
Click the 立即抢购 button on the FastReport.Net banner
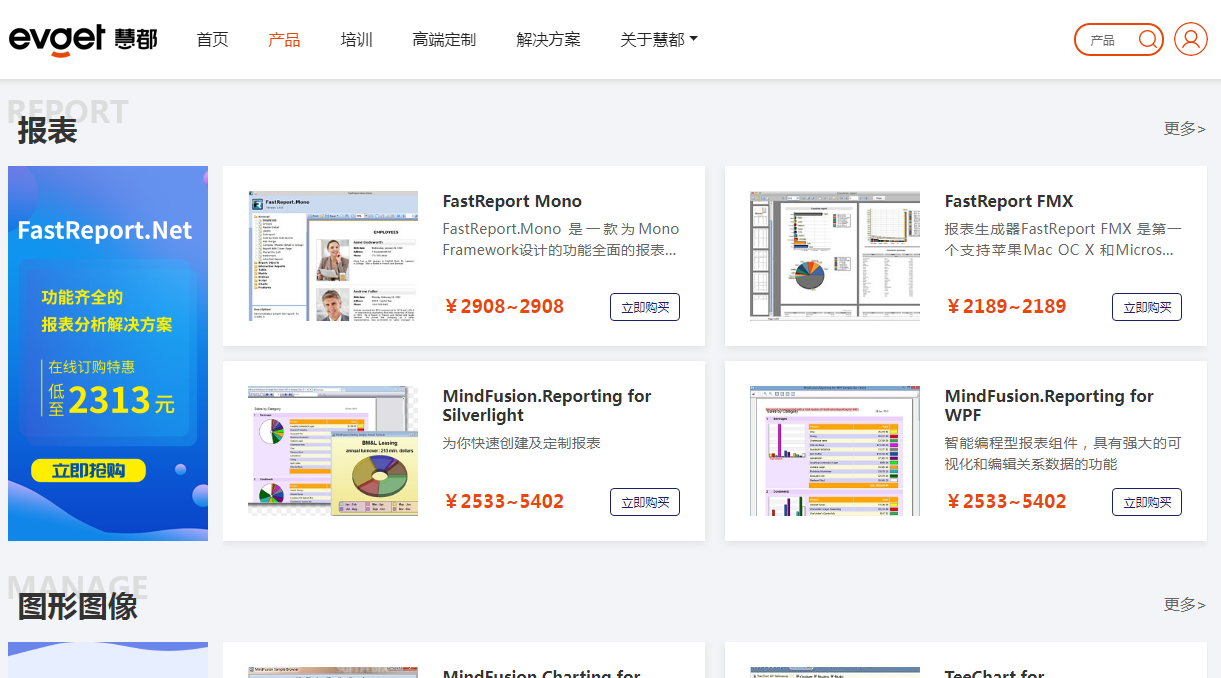(x=88, y=470)
